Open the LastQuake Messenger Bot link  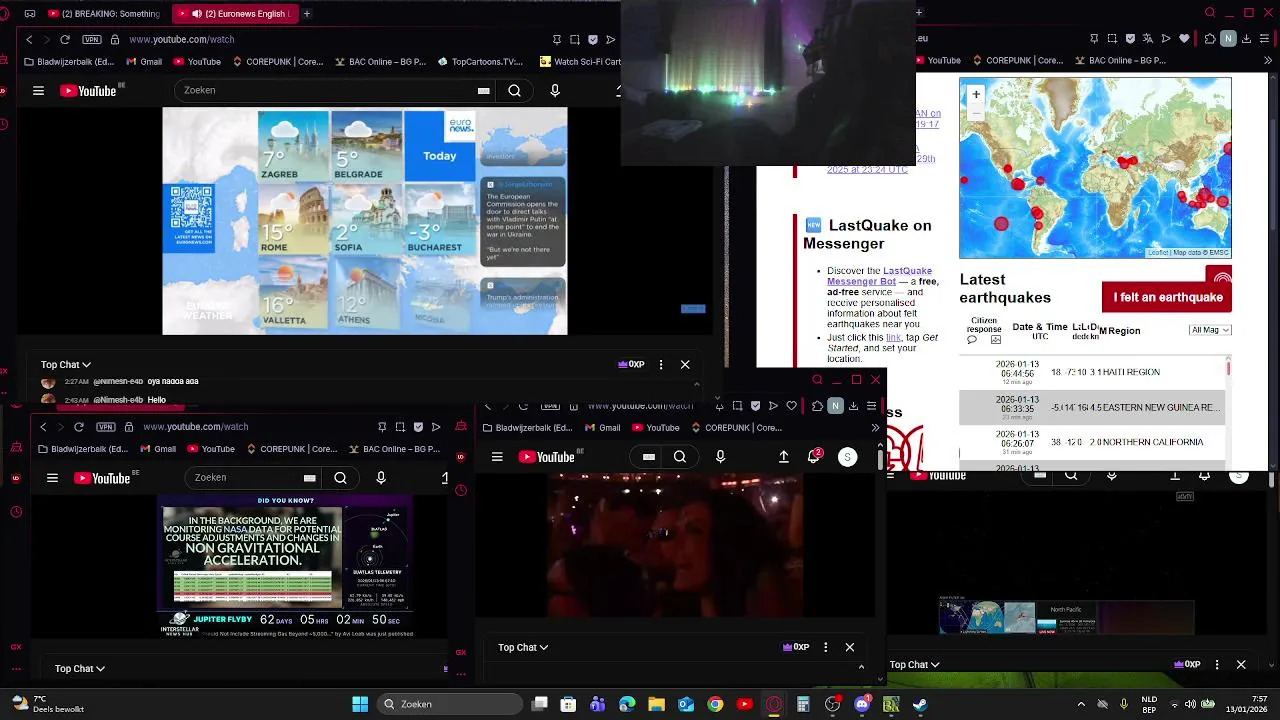(879, 276)
